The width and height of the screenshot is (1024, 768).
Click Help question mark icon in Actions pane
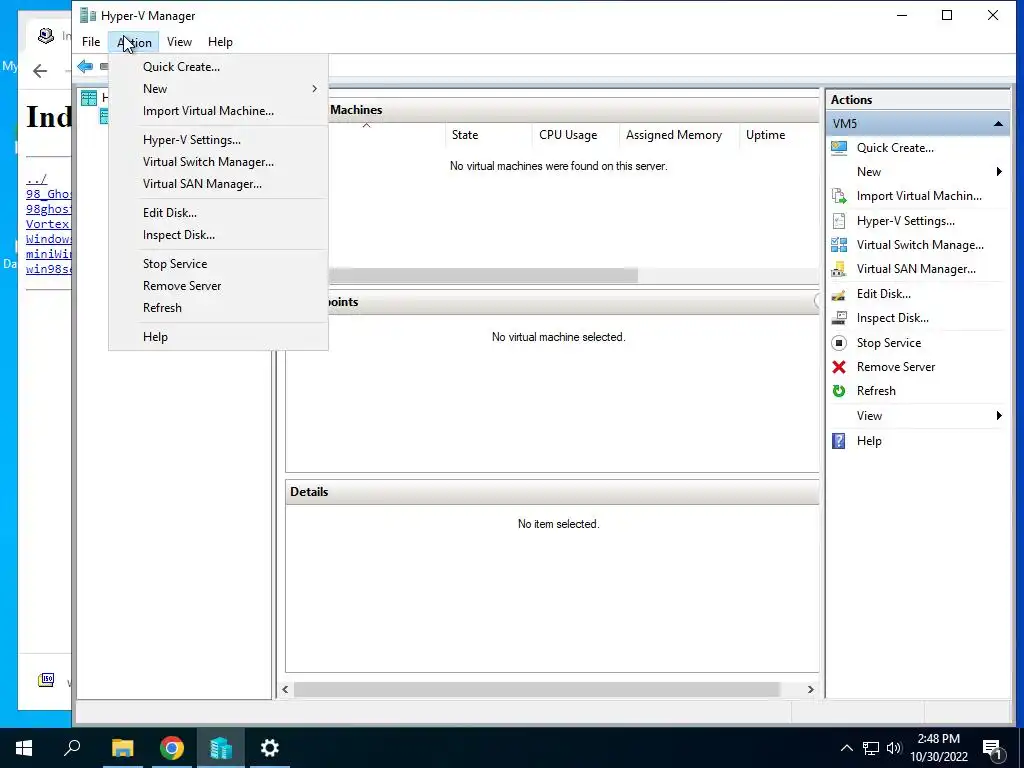point(839,441)
